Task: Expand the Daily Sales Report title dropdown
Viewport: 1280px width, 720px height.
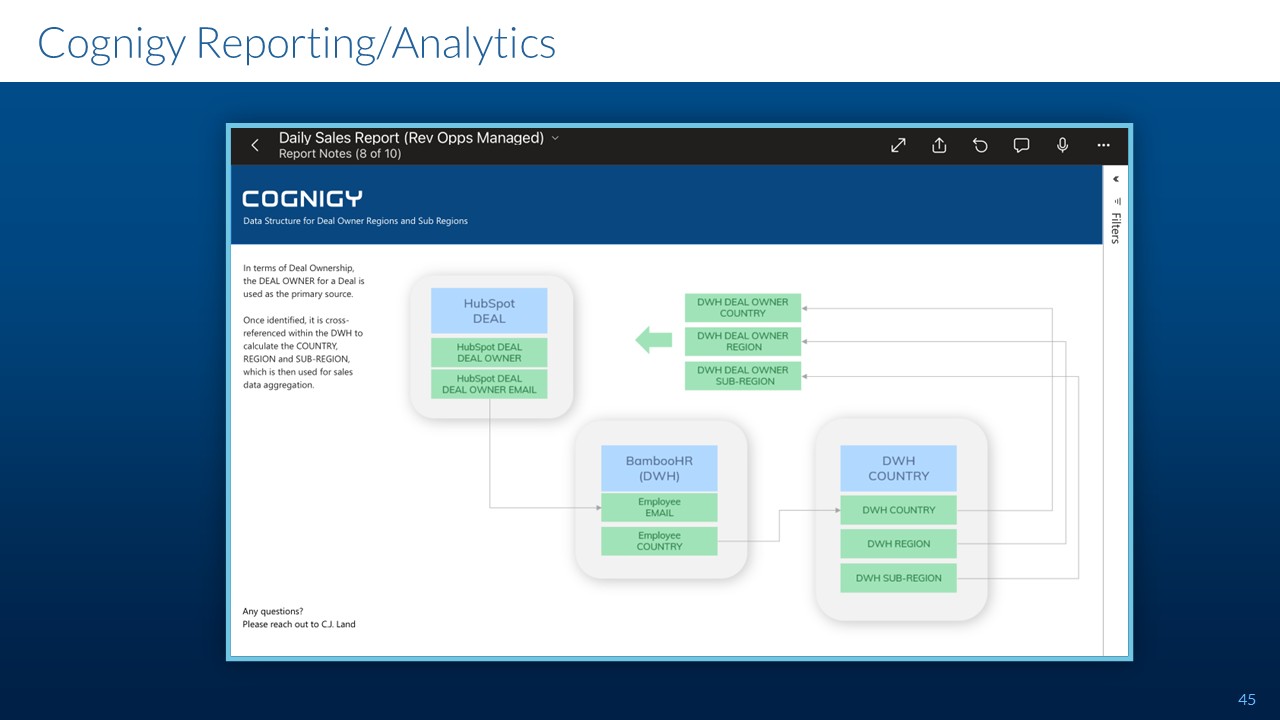Action: (556, 138)
